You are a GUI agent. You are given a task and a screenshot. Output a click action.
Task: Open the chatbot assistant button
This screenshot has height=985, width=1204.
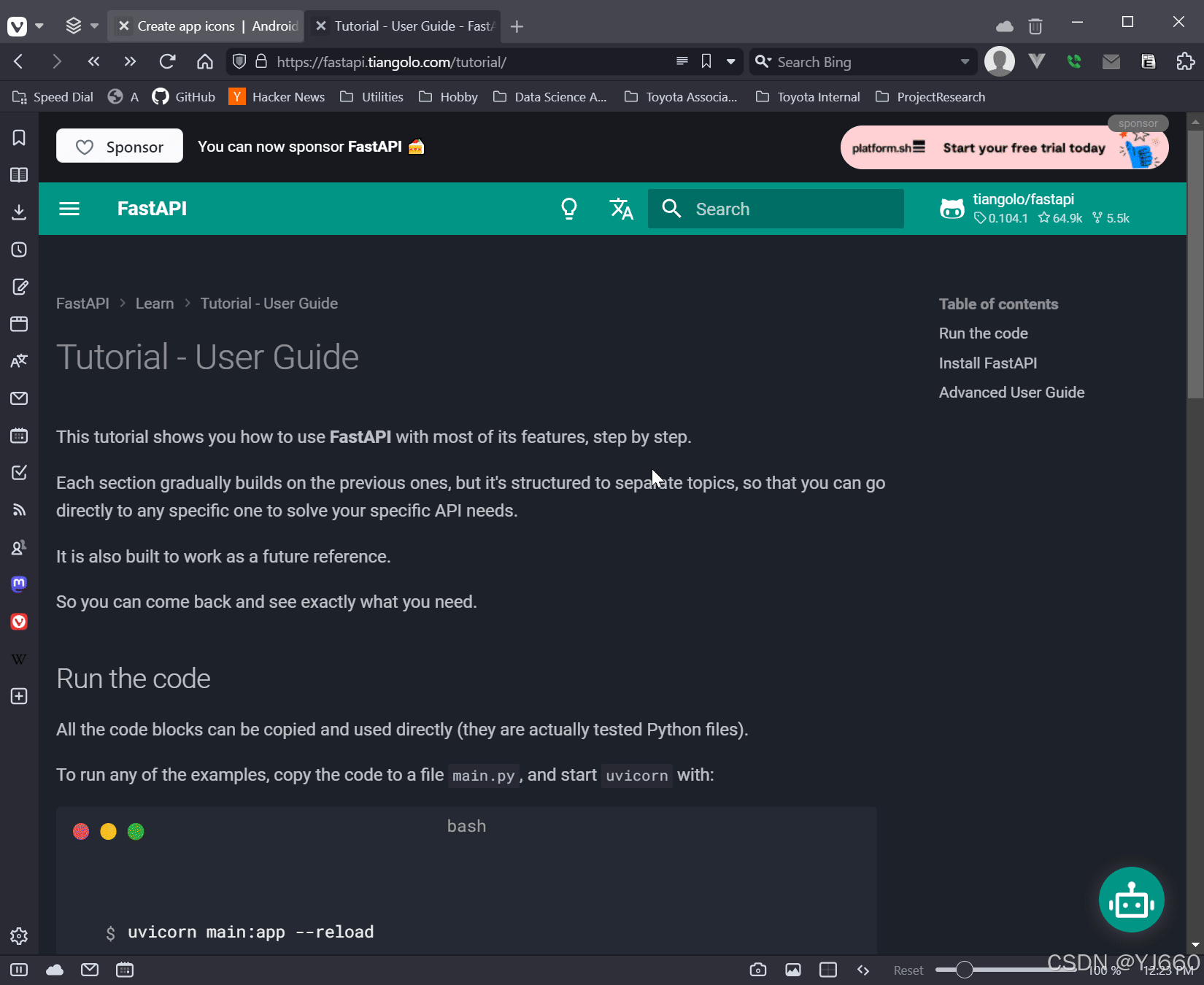click(x=1131, y=900)
